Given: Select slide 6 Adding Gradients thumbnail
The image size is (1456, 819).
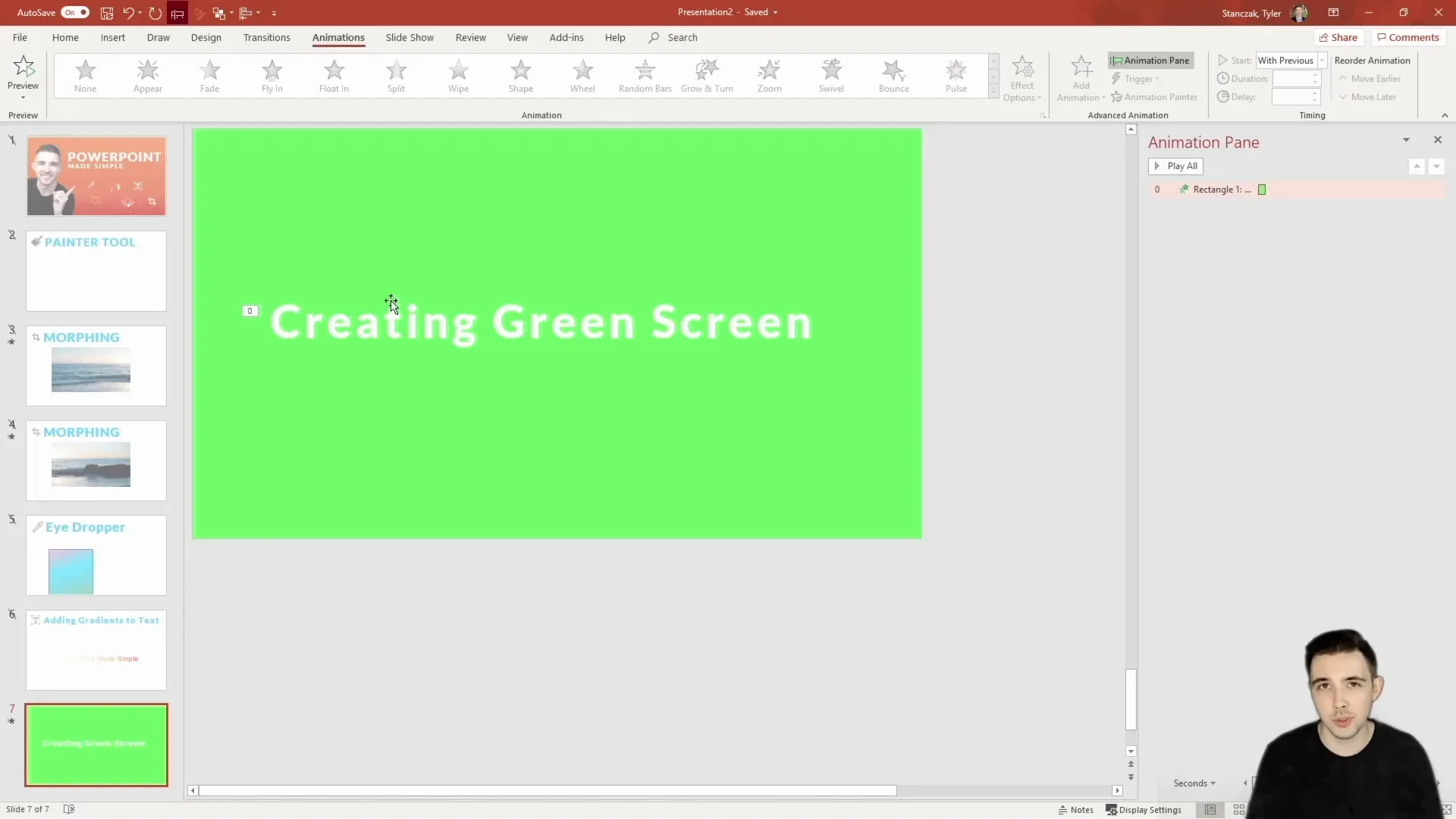Looking at the screenshot, I should 96,650.
